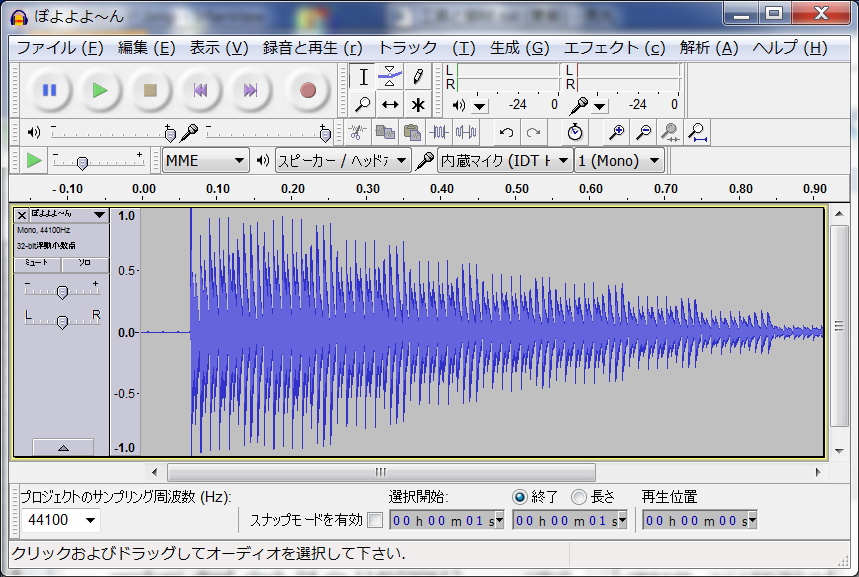Expand the 44100 project rate dropdown
Viewport: 859px width, 577px height.
(x=62, y=520)
